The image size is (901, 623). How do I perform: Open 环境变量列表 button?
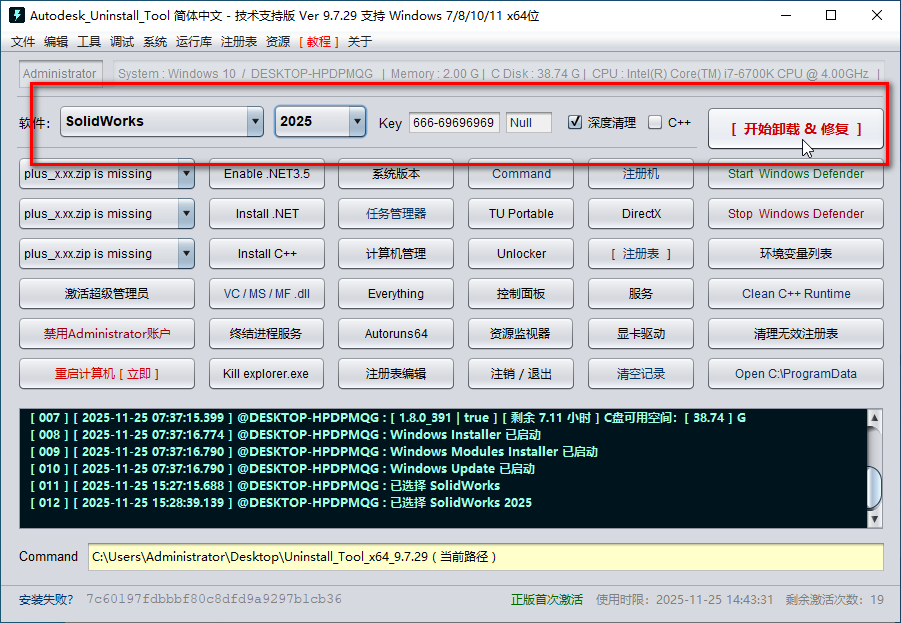(796, 253)
